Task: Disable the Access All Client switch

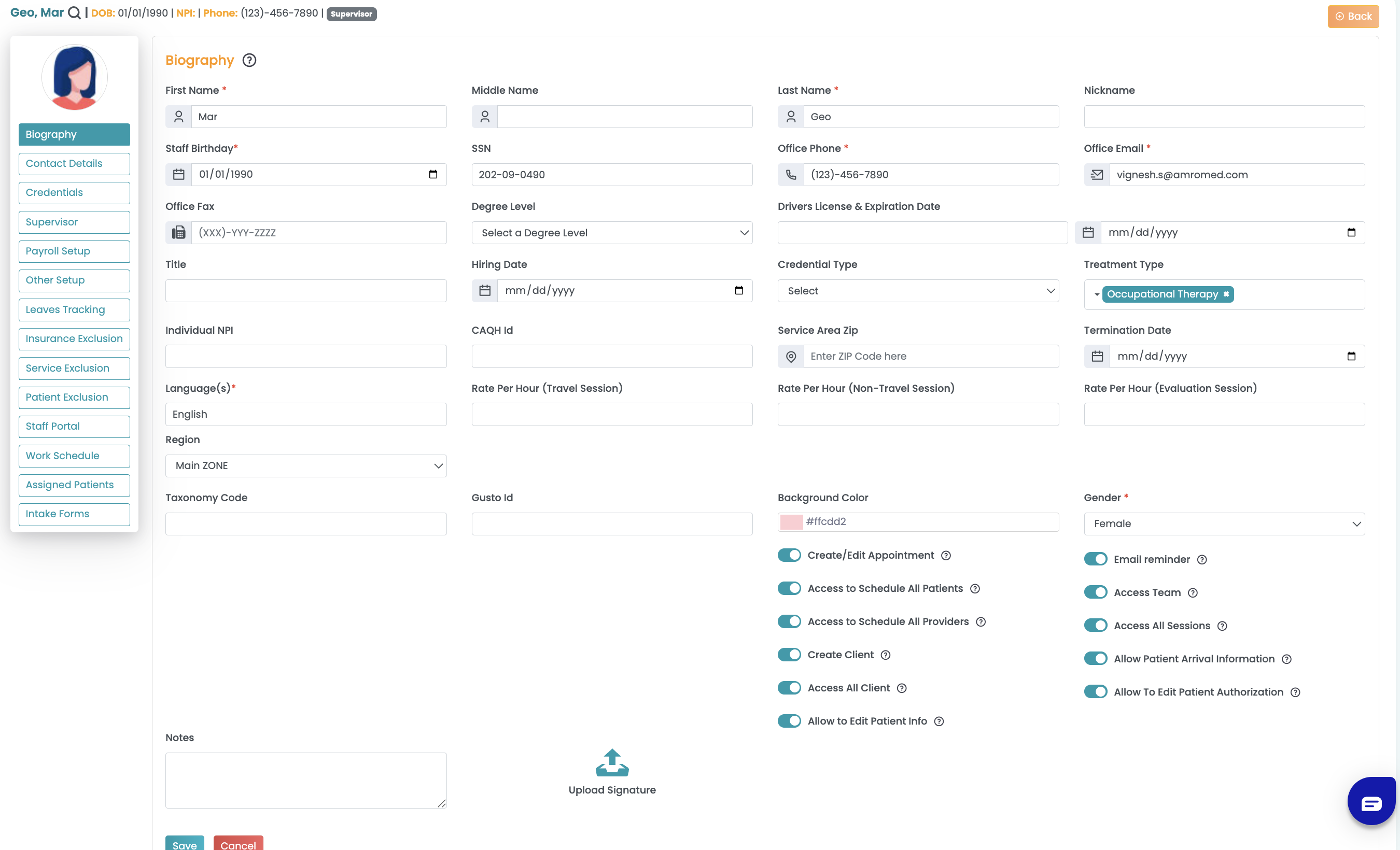Action: tap(789, 688)
